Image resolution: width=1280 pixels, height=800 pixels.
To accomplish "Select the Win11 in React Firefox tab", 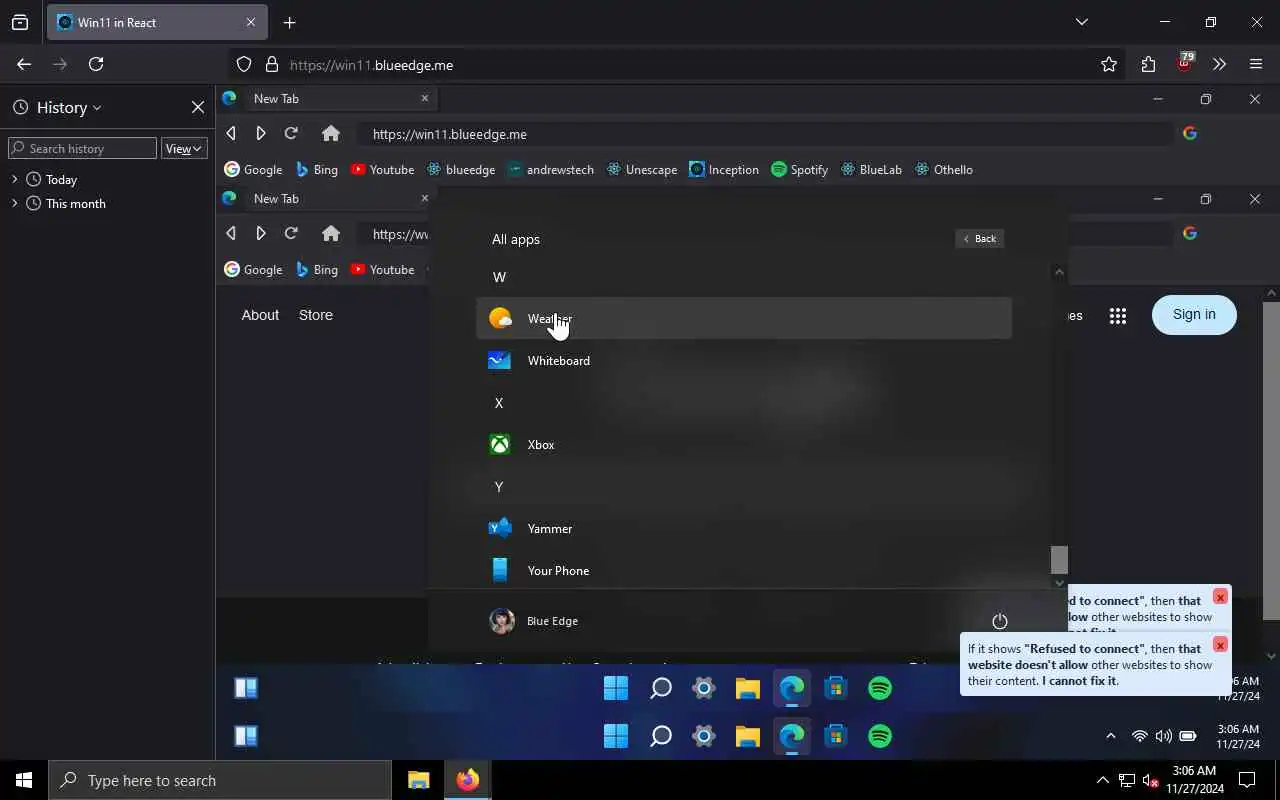I will 157,22.
